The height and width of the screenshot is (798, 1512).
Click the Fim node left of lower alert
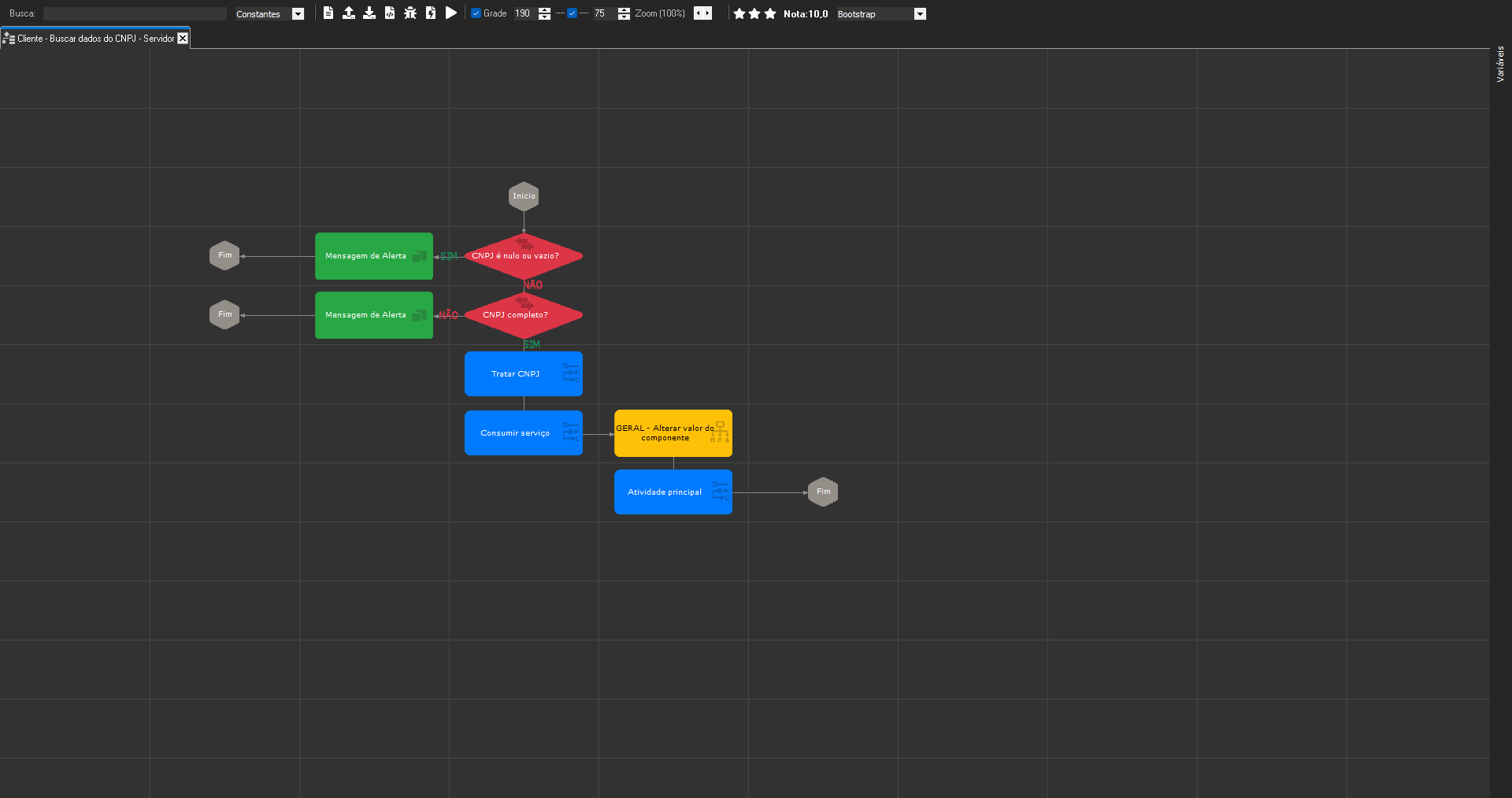(x=224, y=314)
